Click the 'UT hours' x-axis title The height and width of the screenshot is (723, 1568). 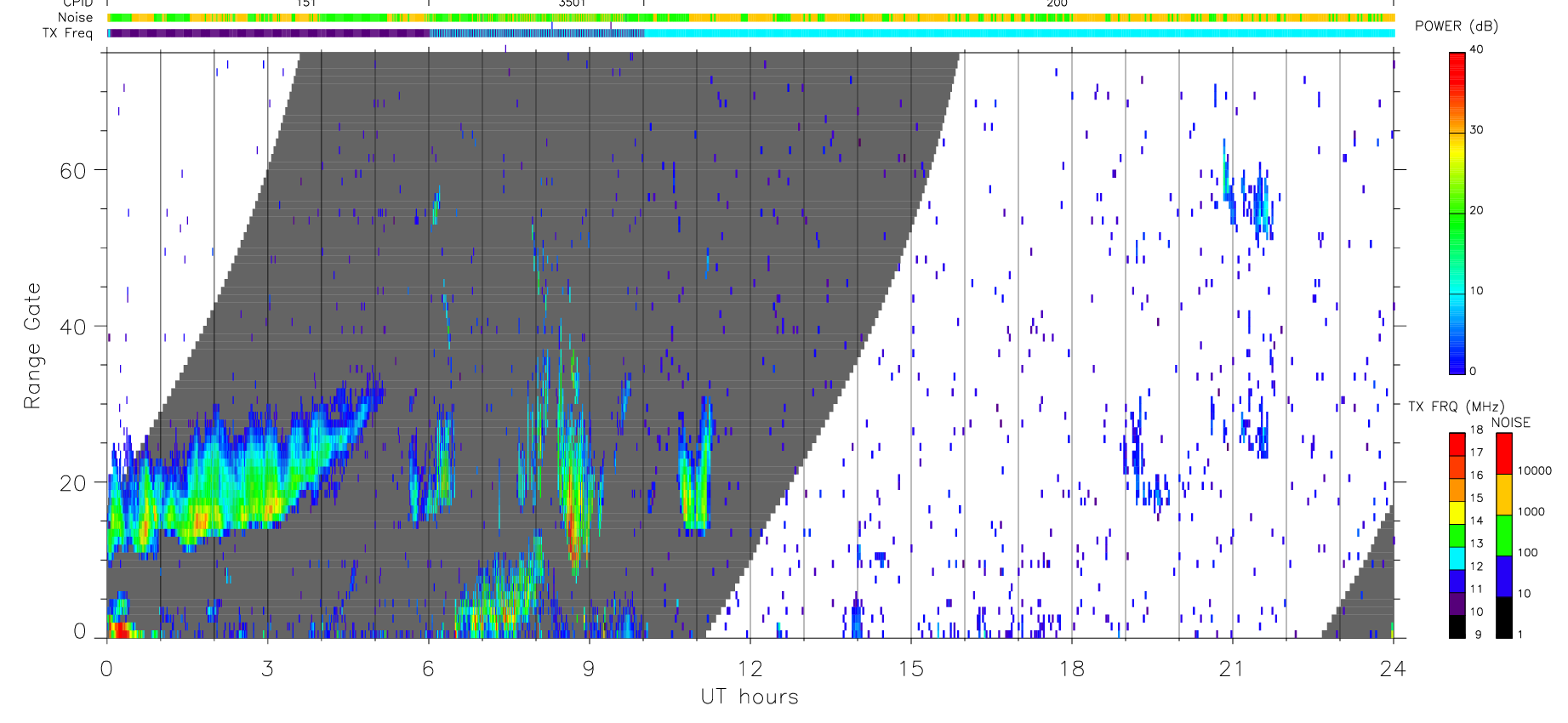point(750,697)
